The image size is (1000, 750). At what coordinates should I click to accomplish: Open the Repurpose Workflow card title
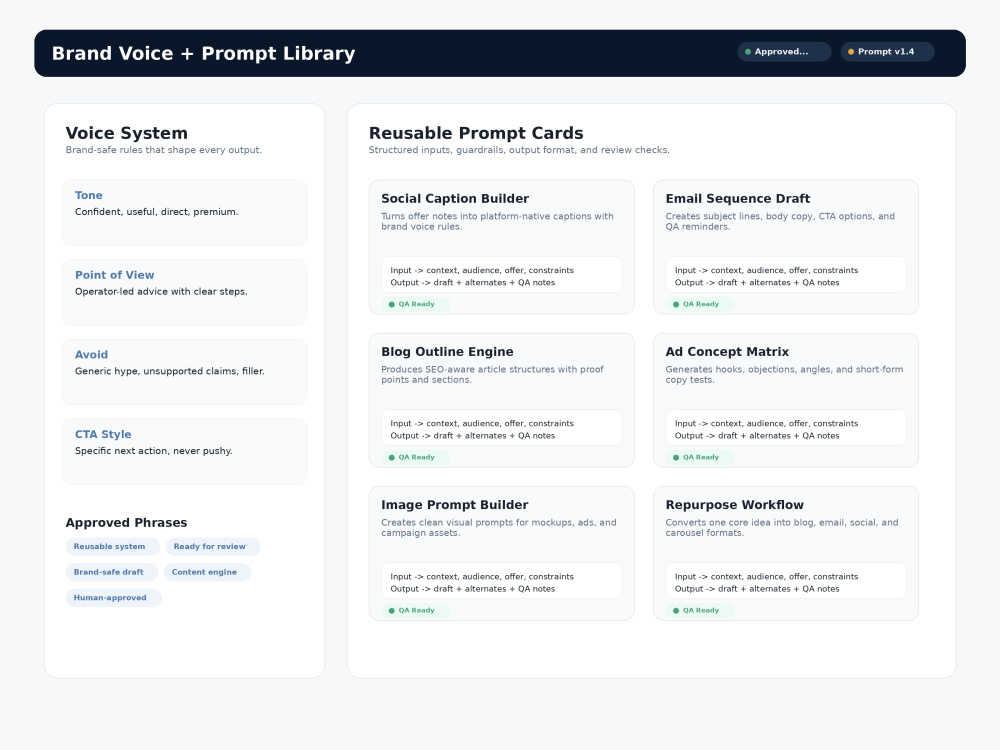pyautogui.click(x=735, y=505)
